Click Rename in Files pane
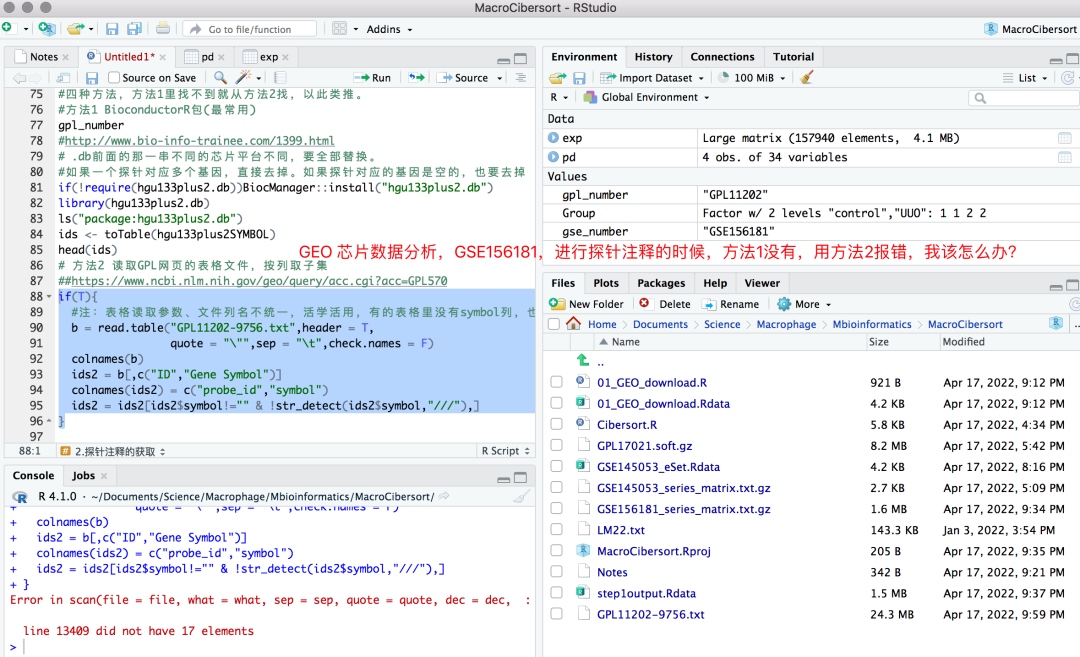Screen dimensions: 1080x657 (x=731, y=304)
